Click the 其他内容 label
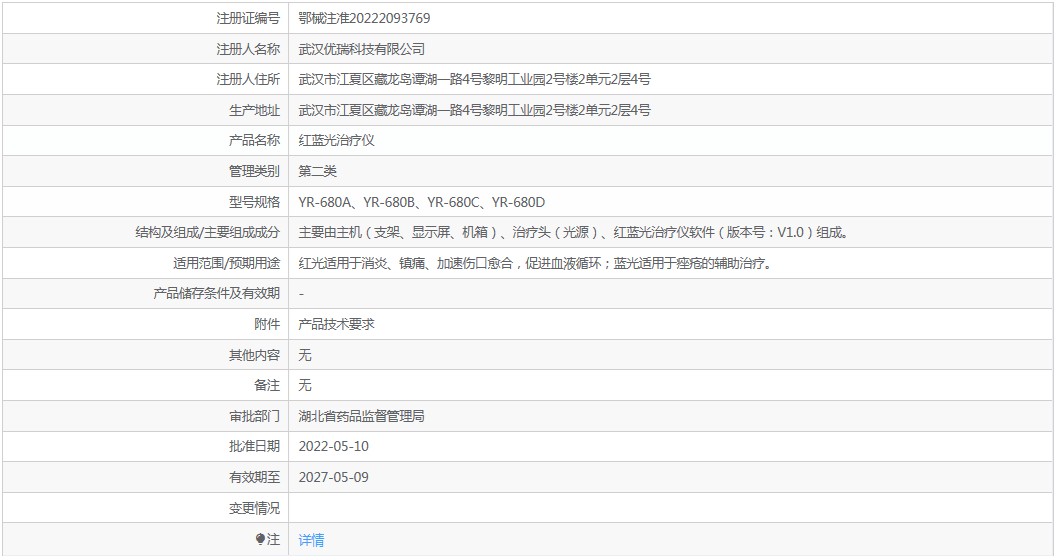Image resolution: width=1059 pixels, height=560 pixels. pos(254,355)
